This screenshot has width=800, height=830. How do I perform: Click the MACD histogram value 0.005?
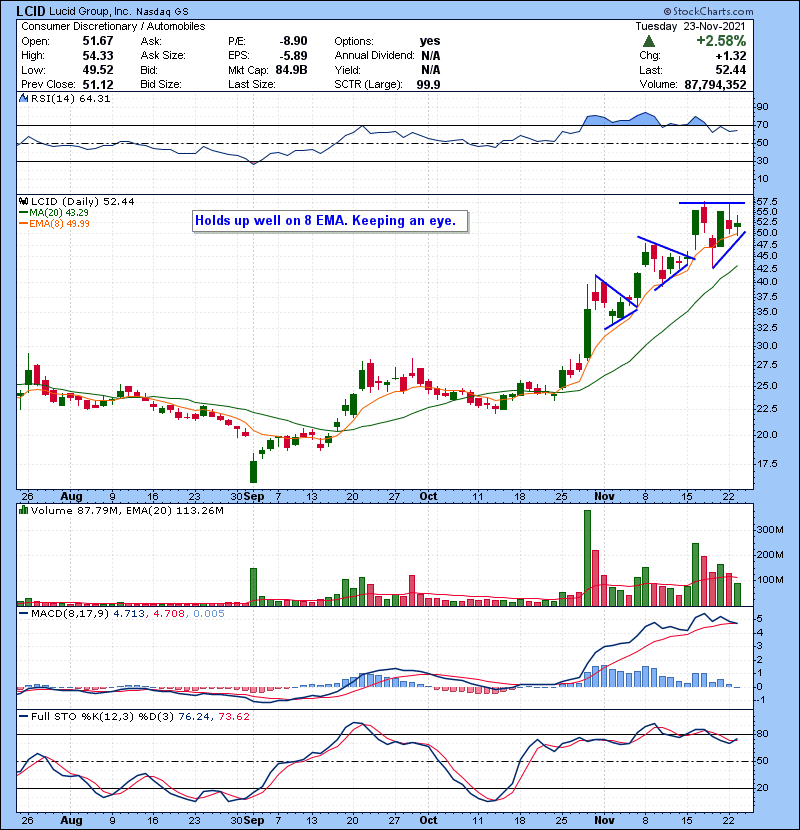coord(209,614)
